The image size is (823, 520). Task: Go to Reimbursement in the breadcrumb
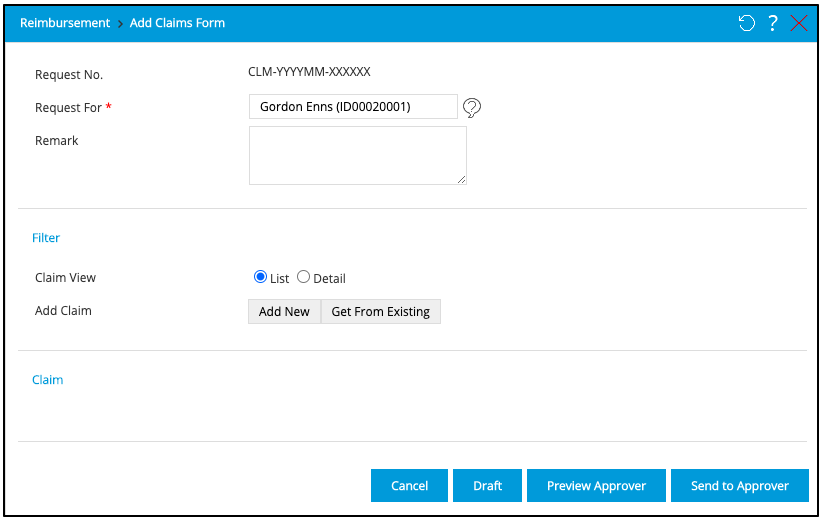click(x=65, y=23)
